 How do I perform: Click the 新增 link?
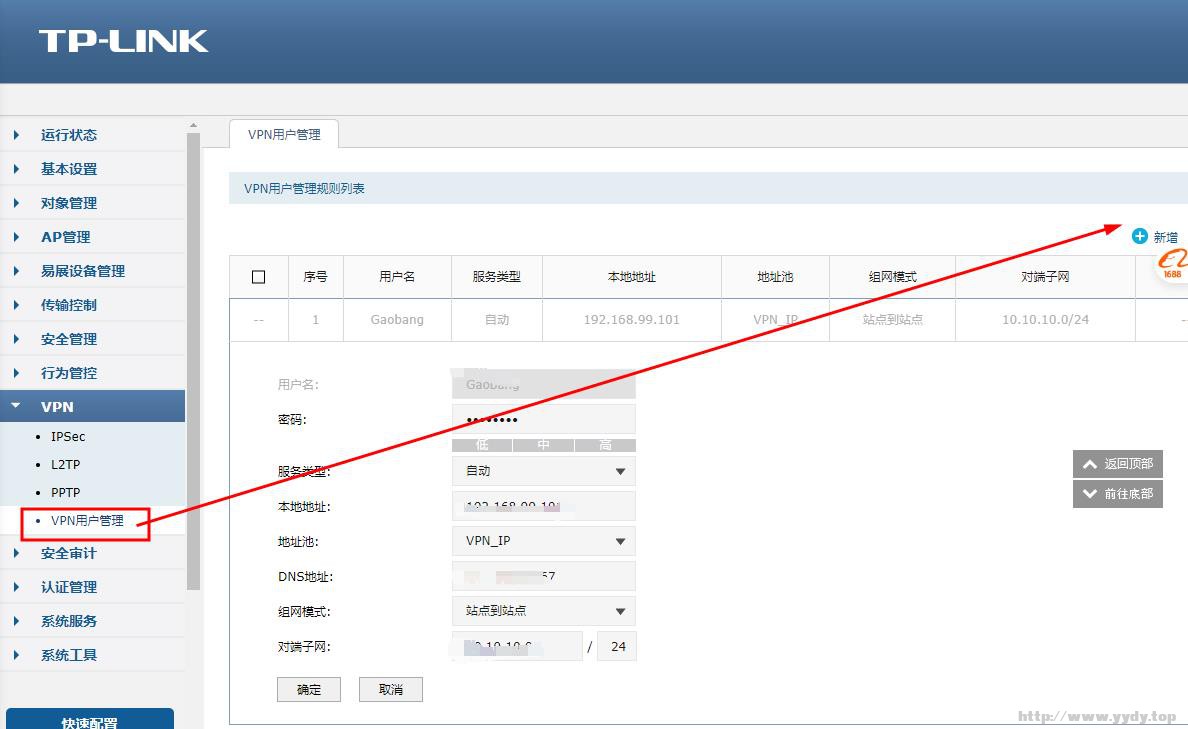click(1165, 237)
